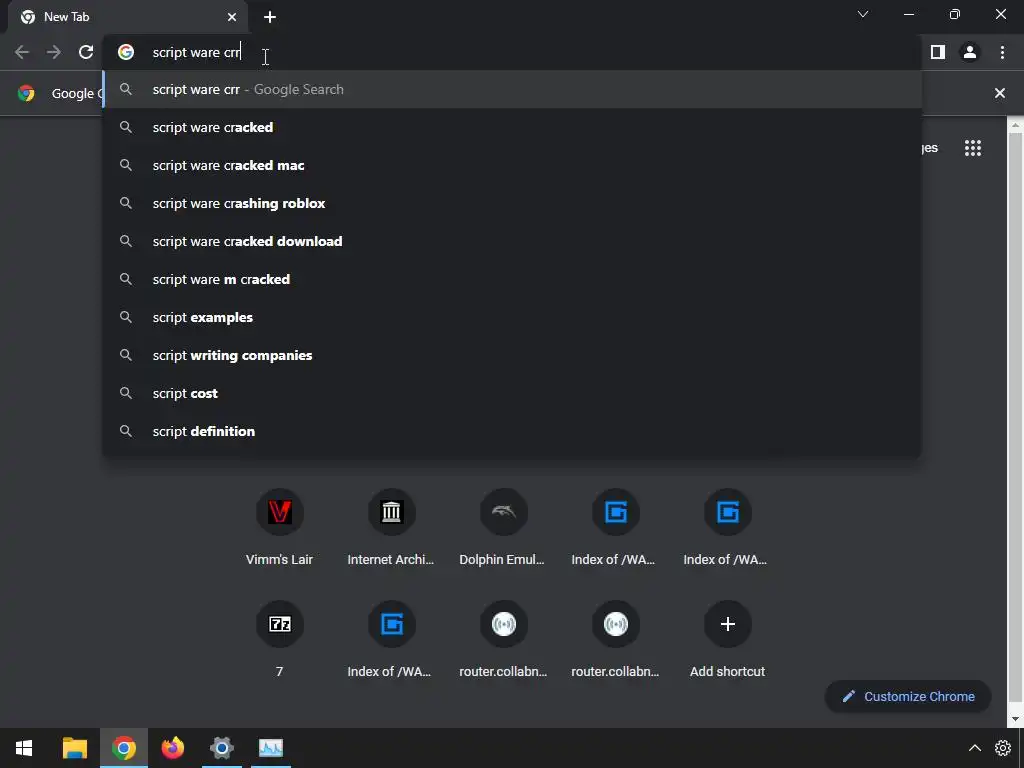Screen dimensions: 1024x768
Task: Click the Customize Chrome button
Action: pos(908,696)
